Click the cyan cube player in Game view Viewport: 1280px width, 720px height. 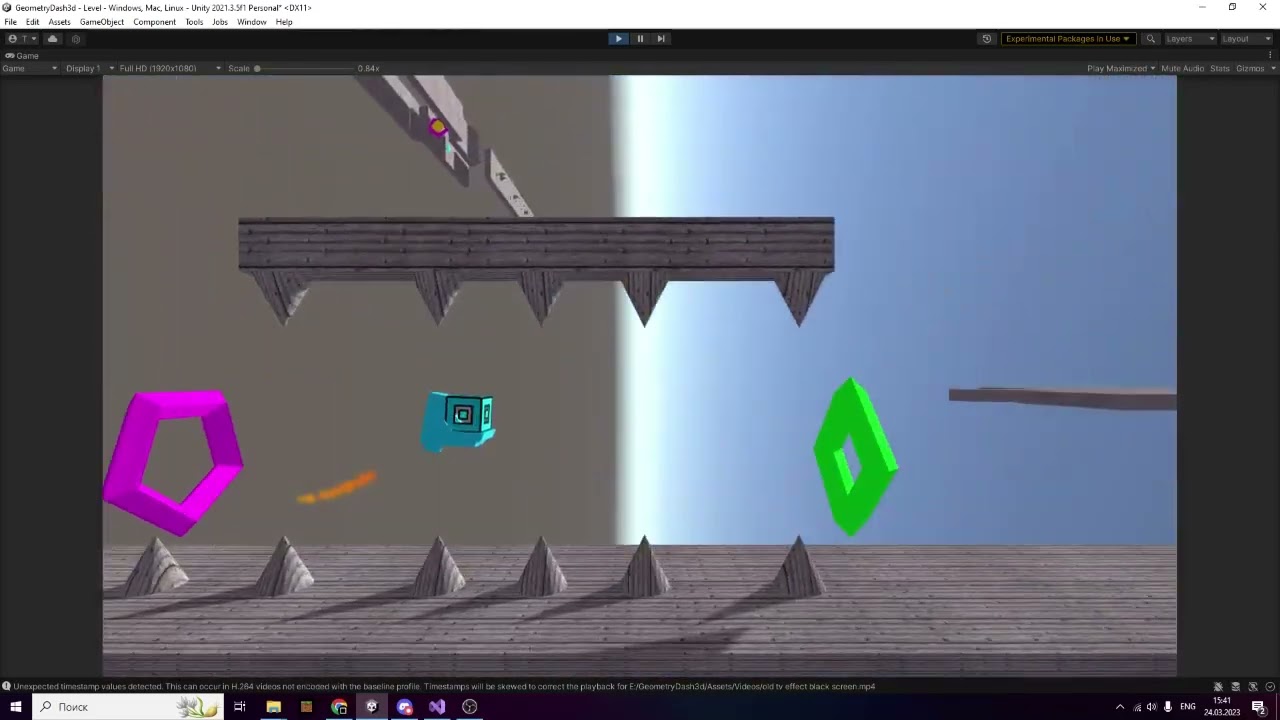[x=459, y=421]
